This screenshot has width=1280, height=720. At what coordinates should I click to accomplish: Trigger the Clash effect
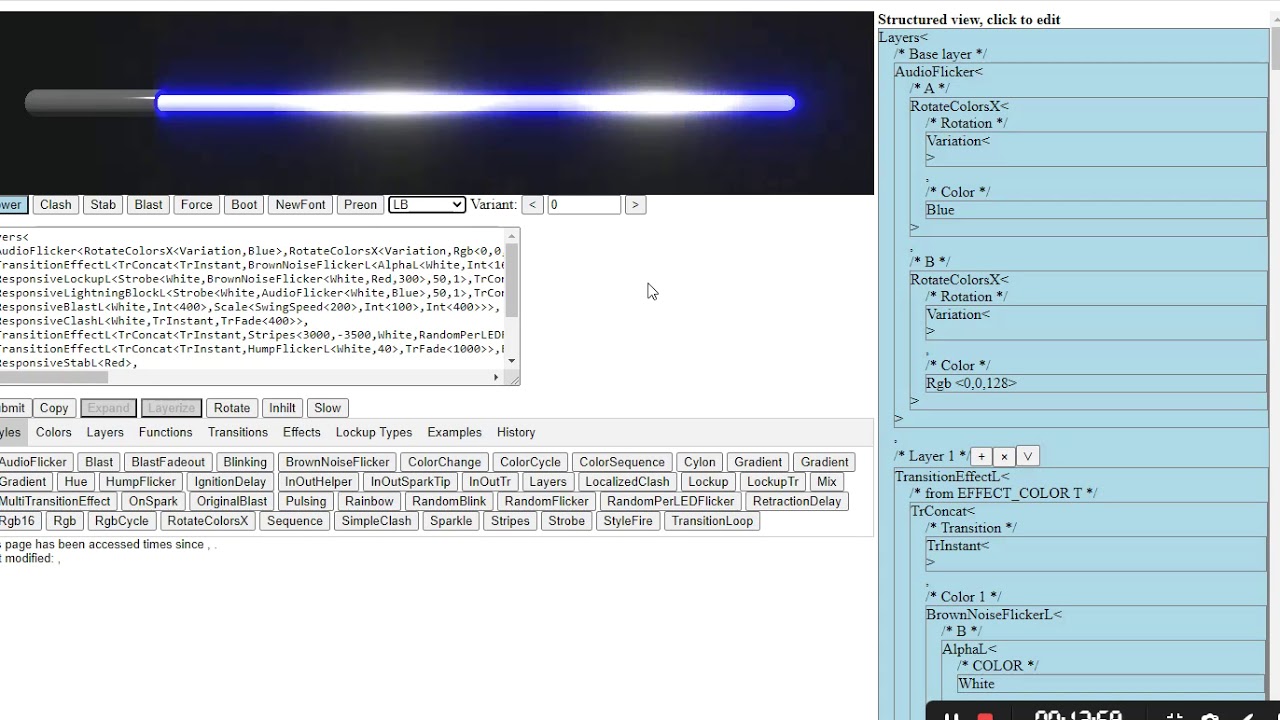point(56,205)
